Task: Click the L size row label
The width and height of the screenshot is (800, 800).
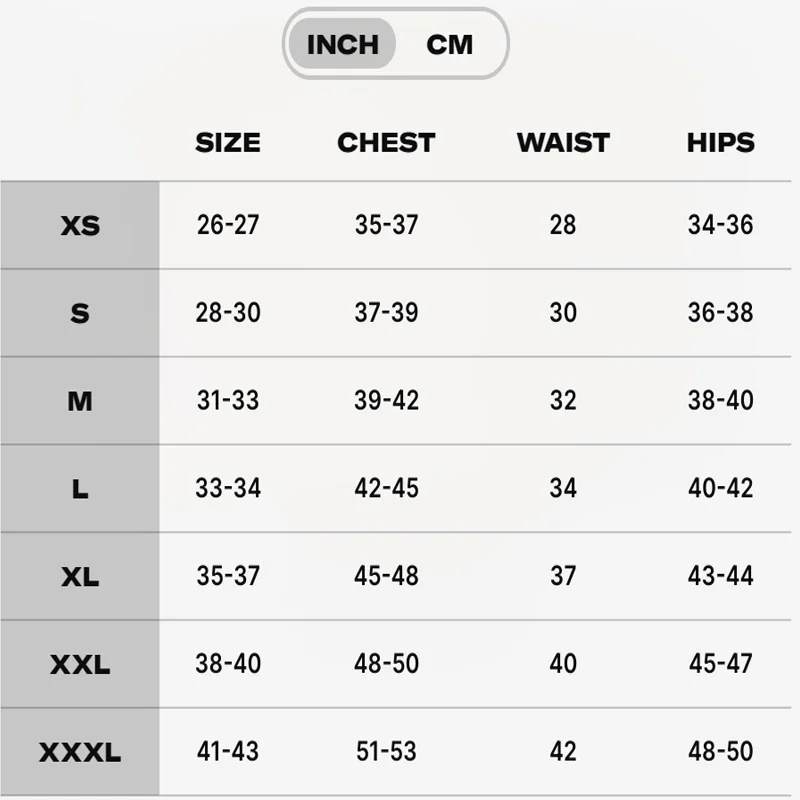Action: [80, 489]
